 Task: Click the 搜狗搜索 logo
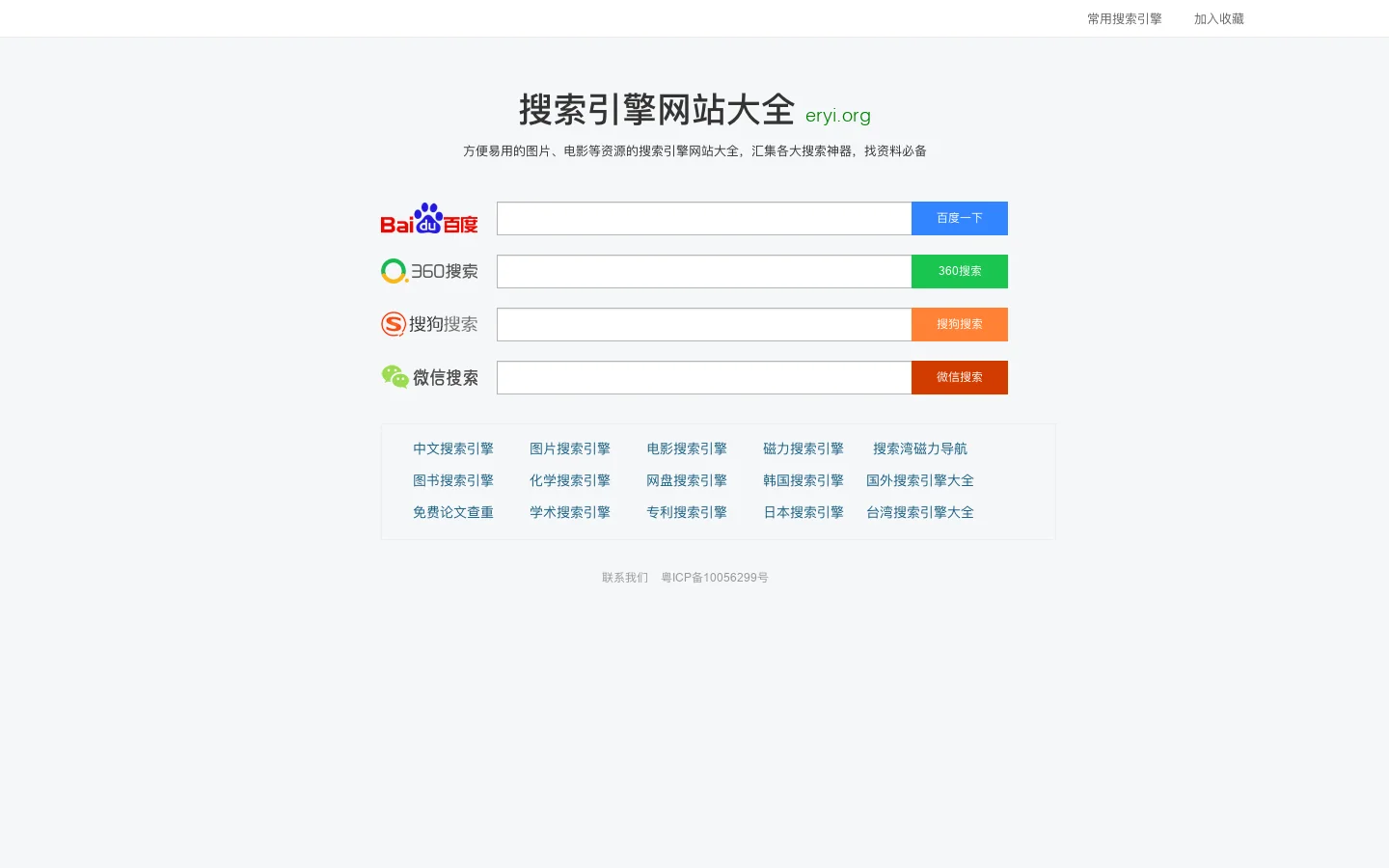point(429,324)
